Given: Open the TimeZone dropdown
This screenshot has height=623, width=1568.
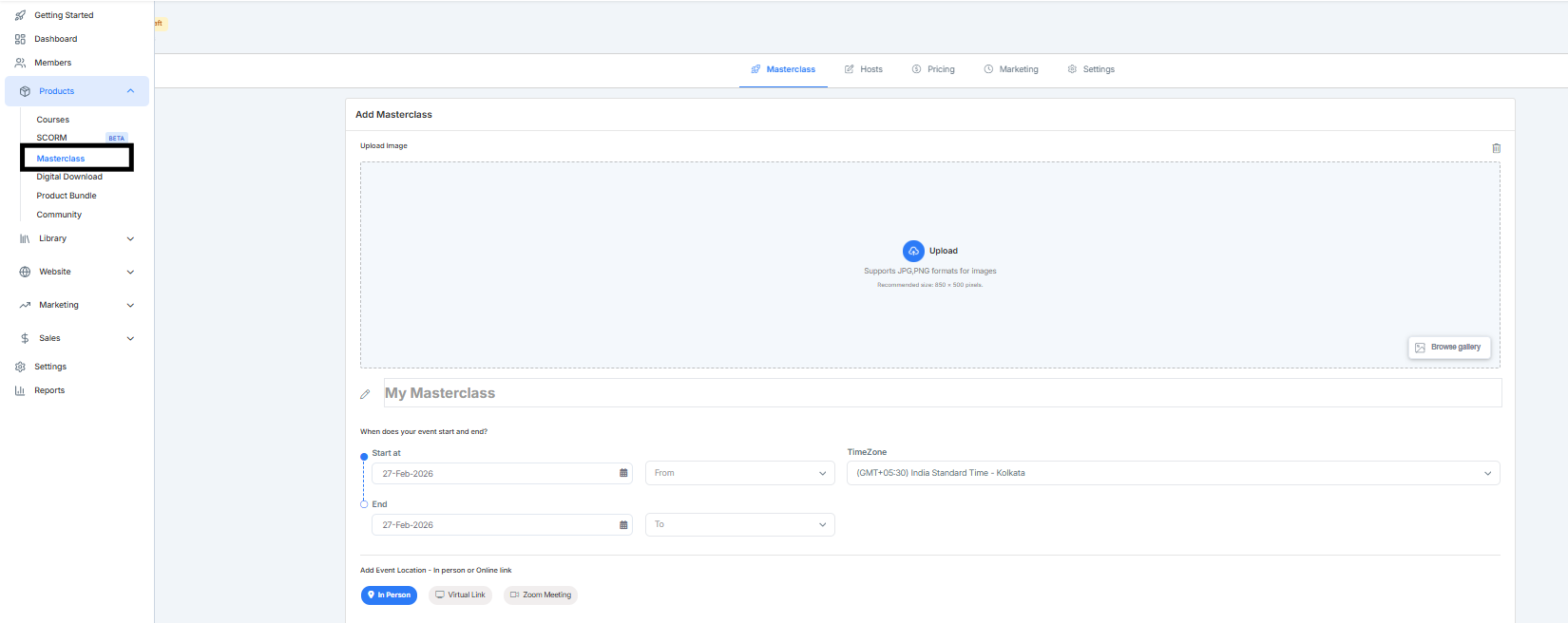Looking at the screenshot, I should pyautogui.click(x=1173, y=473).
